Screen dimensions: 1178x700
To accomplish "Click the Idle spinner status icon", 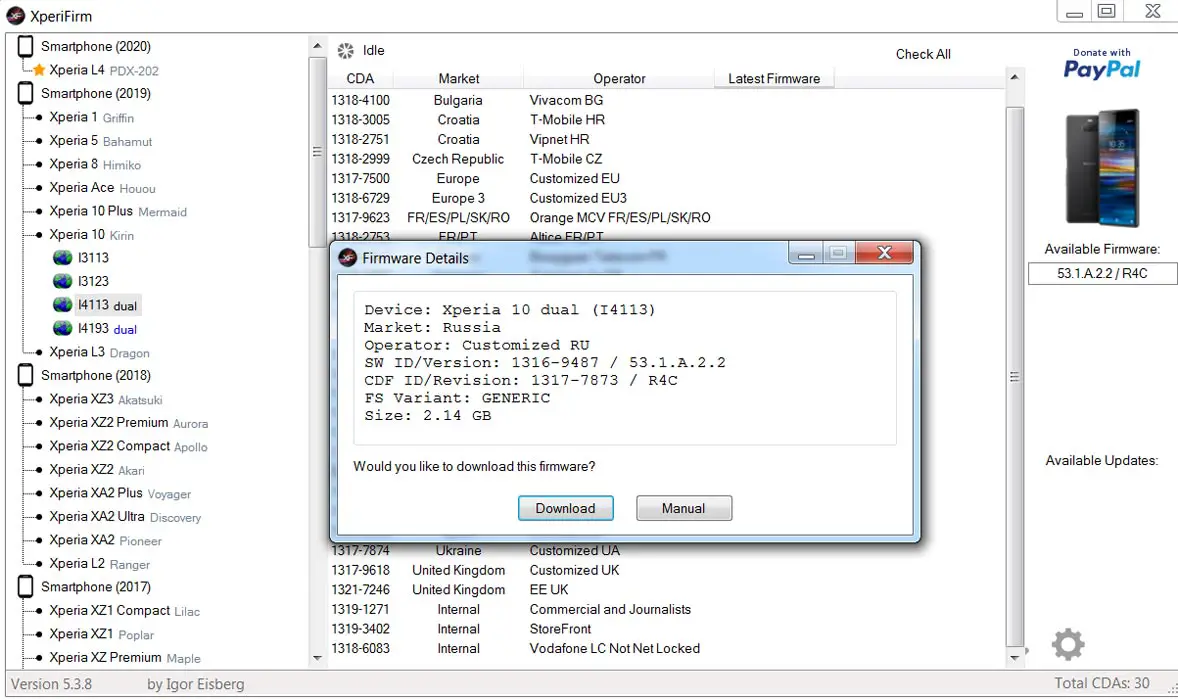I will [x=346, y=50].
